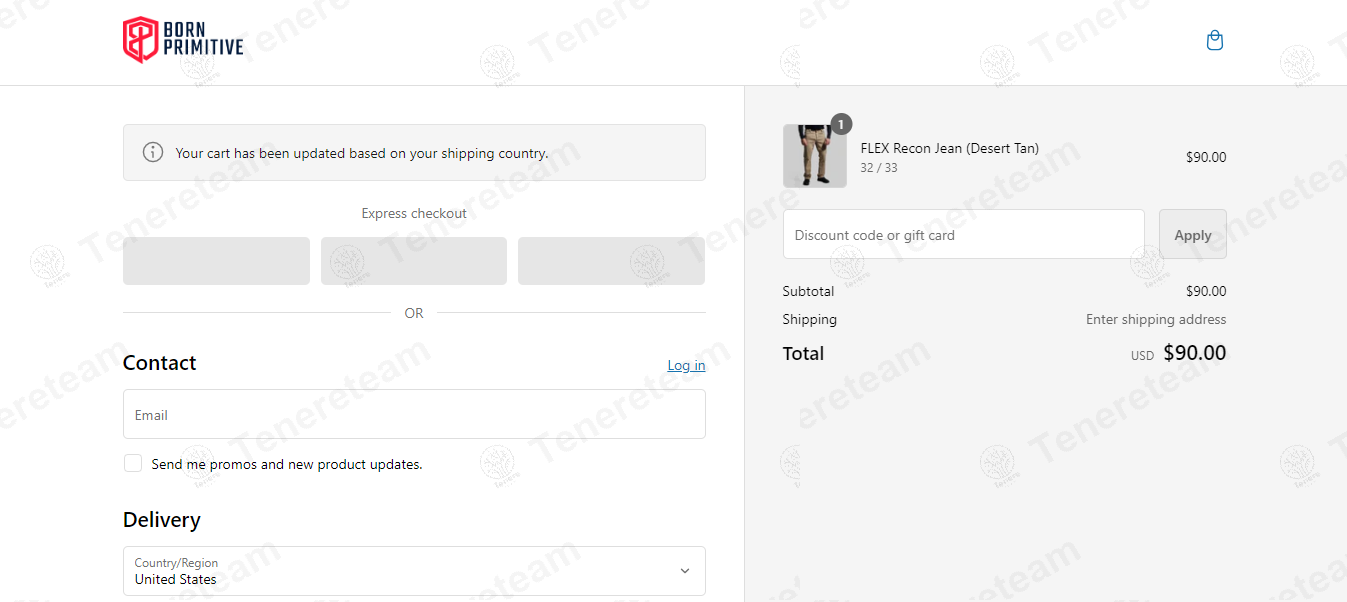Click the USD total amount $90.00
1347x602 pixels.
1194,353
